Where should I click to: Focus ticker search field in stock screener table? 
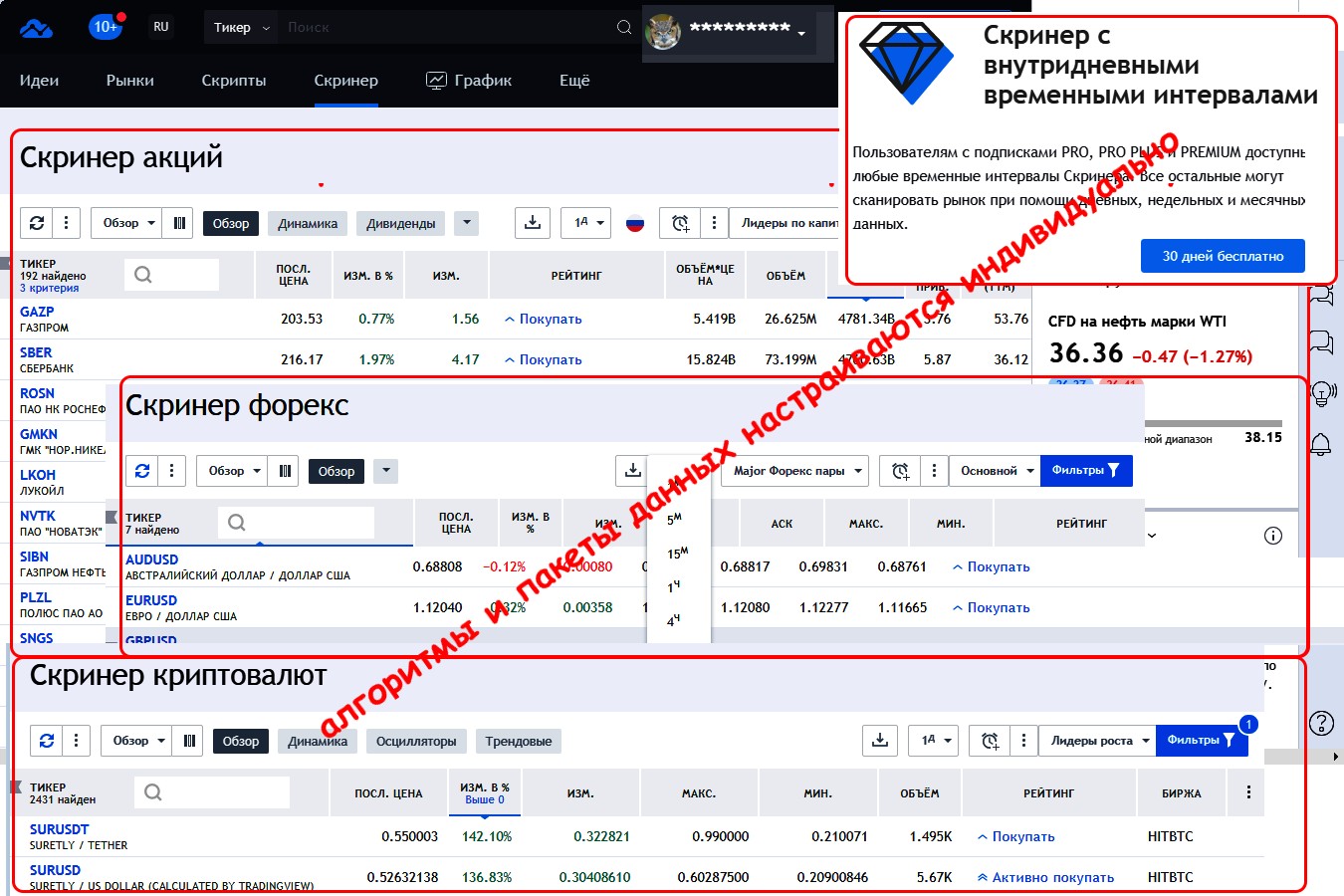coord(171,275)
